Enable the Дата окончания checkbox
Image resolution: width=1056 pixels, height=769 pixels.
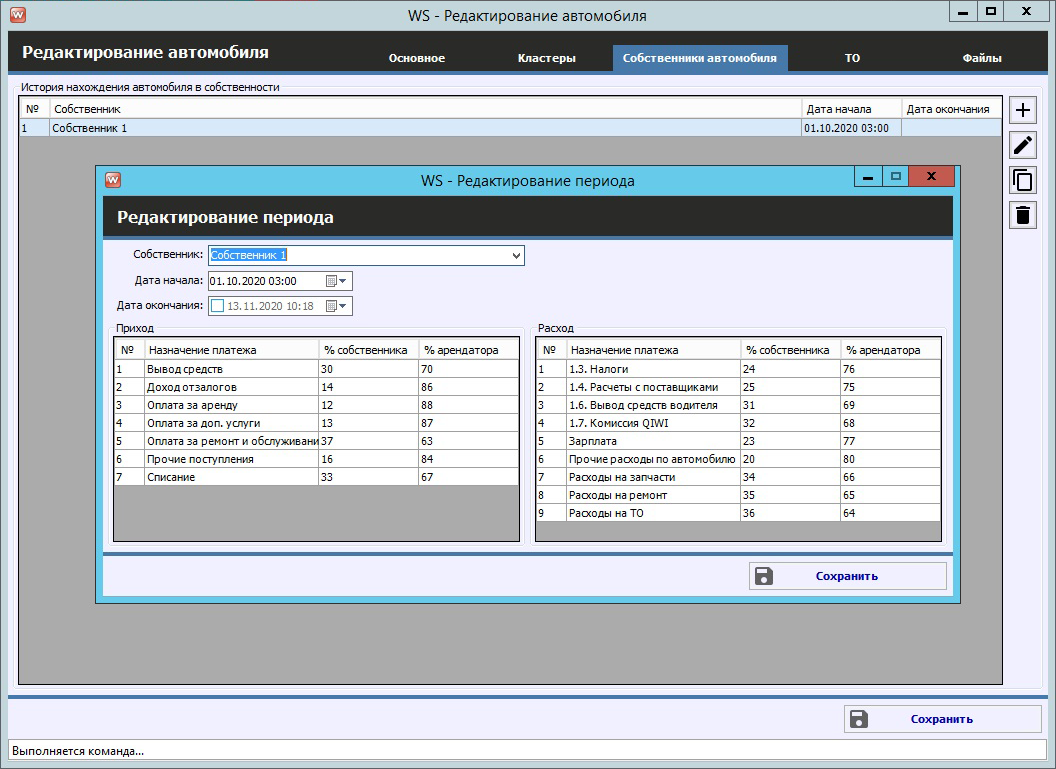click(x=217, y=306)
